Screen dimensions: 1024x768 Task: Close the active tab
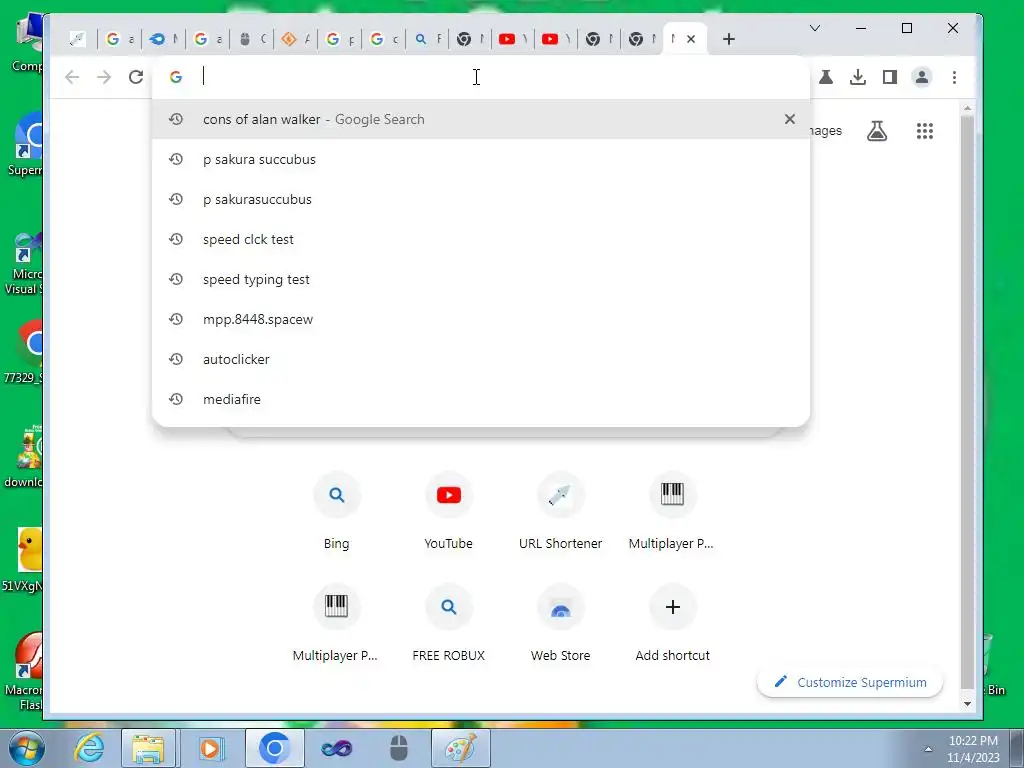[x=691, y=39]
